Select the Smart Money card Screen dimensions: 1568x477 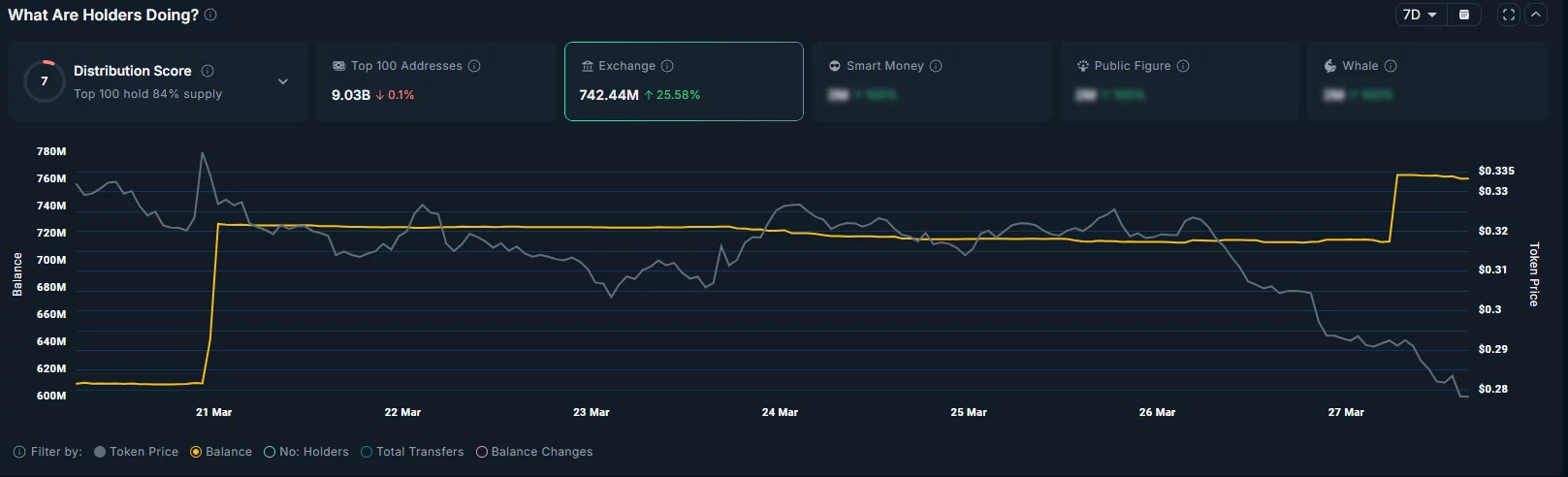coord(932,81)
